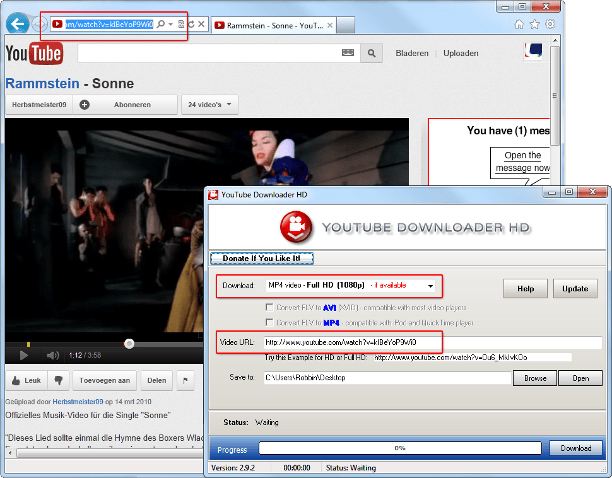Click the 0% progress bar

[x=400, y=448]
